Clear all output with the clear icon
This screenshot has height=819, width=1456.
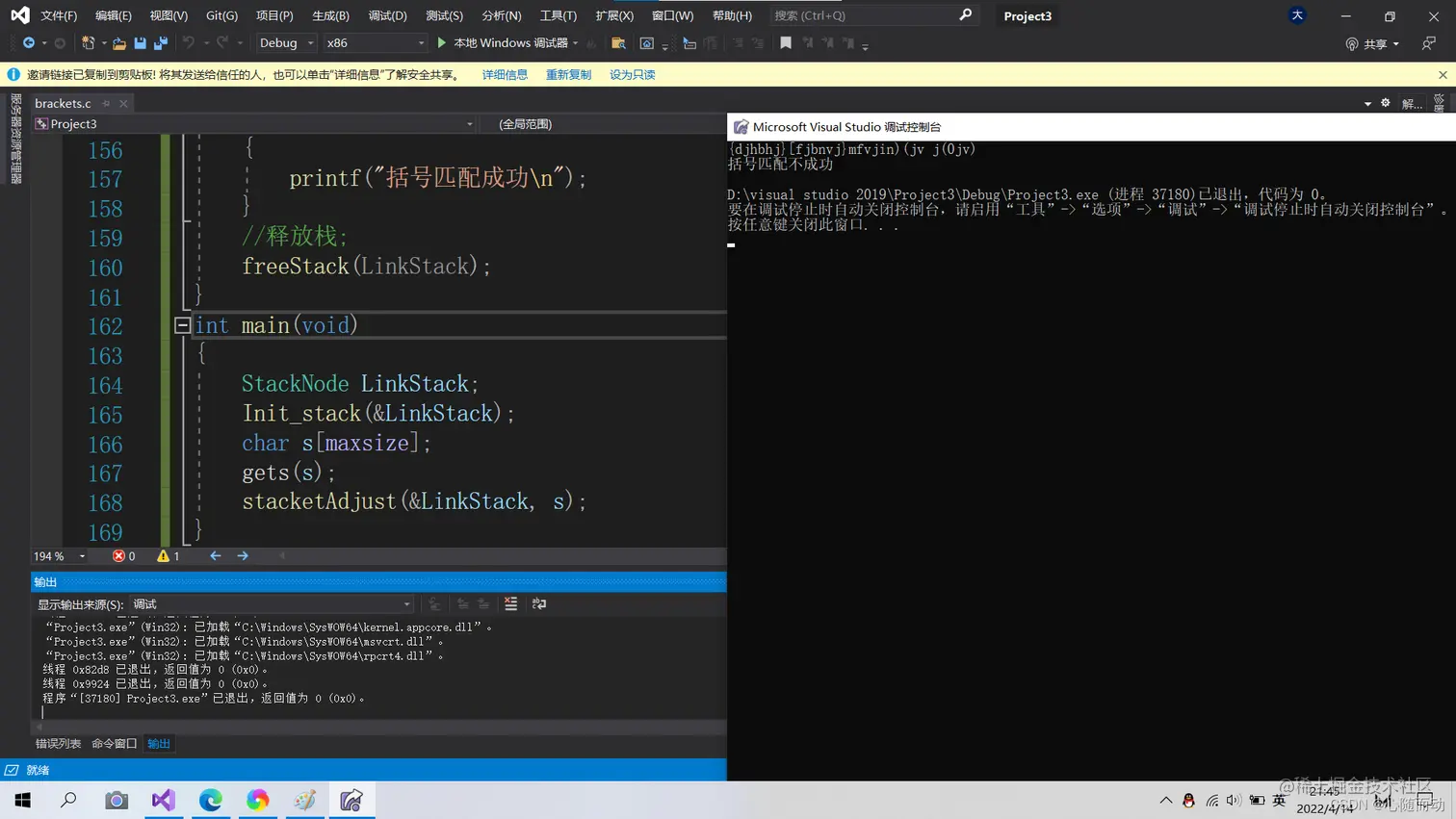[510, 604]
